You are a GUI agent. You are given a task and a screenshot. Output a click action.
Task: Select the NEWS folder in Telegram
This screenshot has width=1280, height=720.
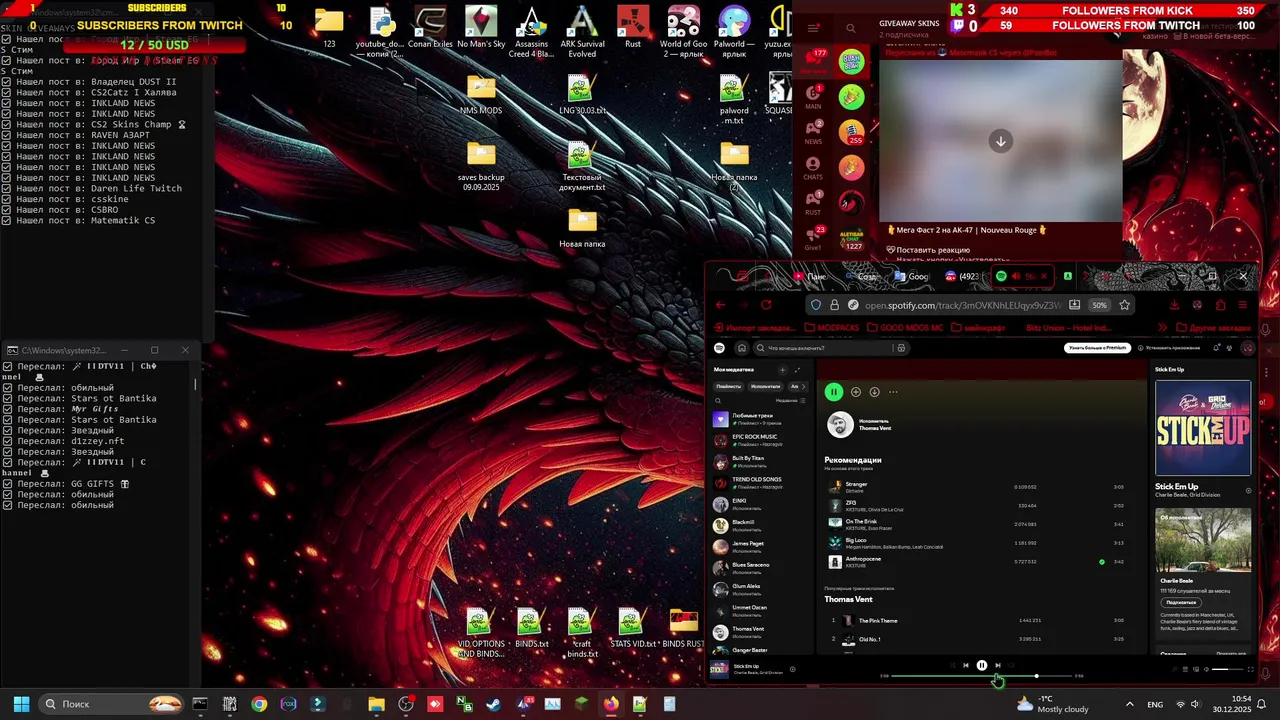pyautogui.click(x=813, y=133)
